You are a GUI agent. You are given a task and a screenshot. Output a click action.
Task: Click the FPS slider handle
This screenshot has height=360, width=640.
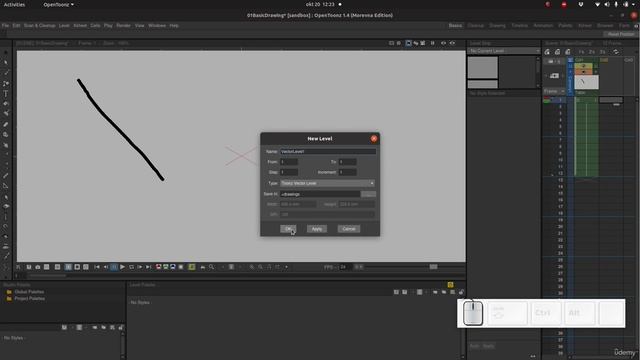433,267
